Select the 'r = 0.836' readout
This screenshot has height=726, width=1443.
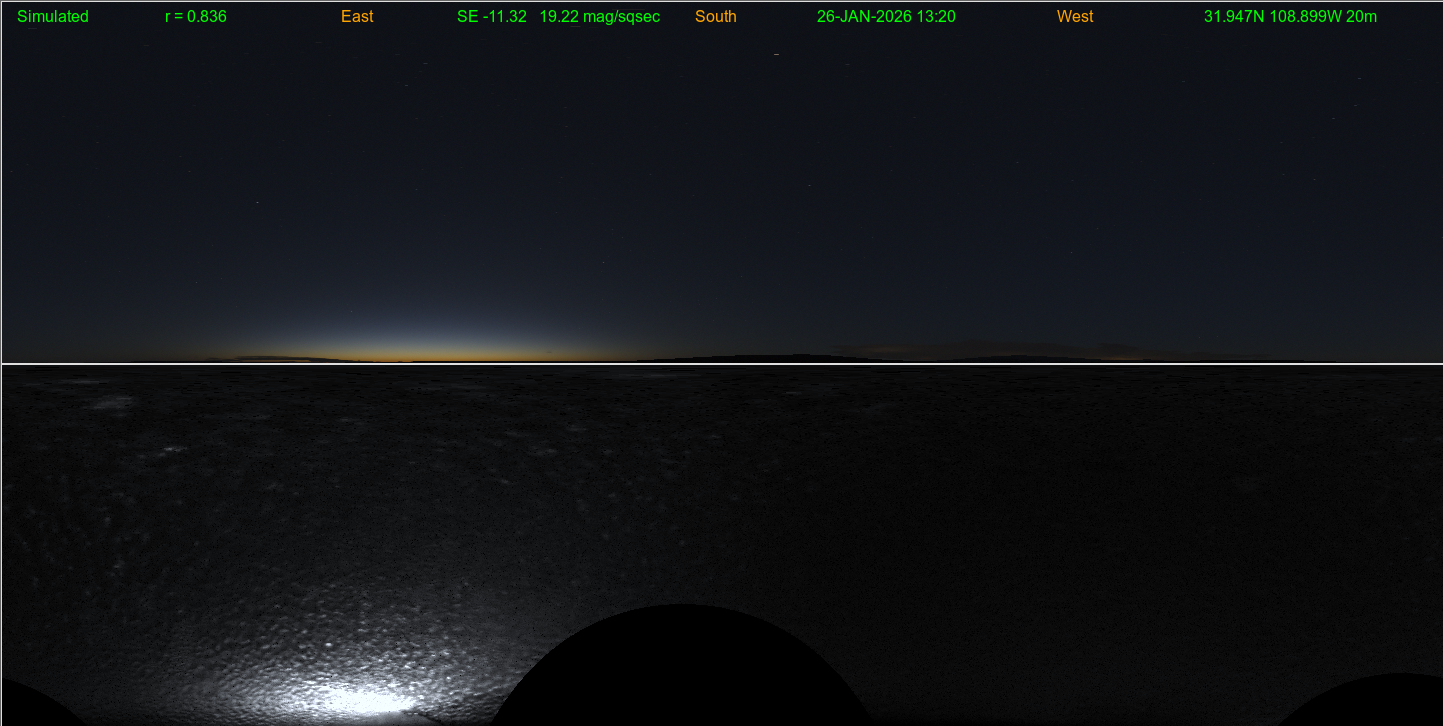click(196, 17)
